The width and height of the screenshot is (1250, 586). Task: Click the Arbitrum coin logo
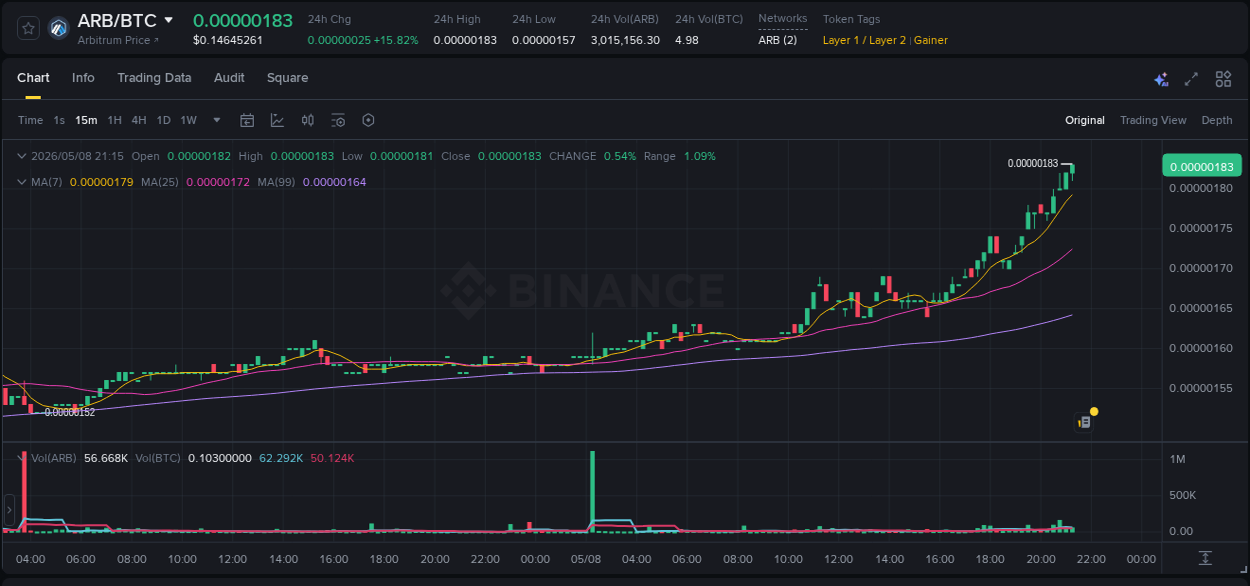pyautogui.click(x=58, y=28)
